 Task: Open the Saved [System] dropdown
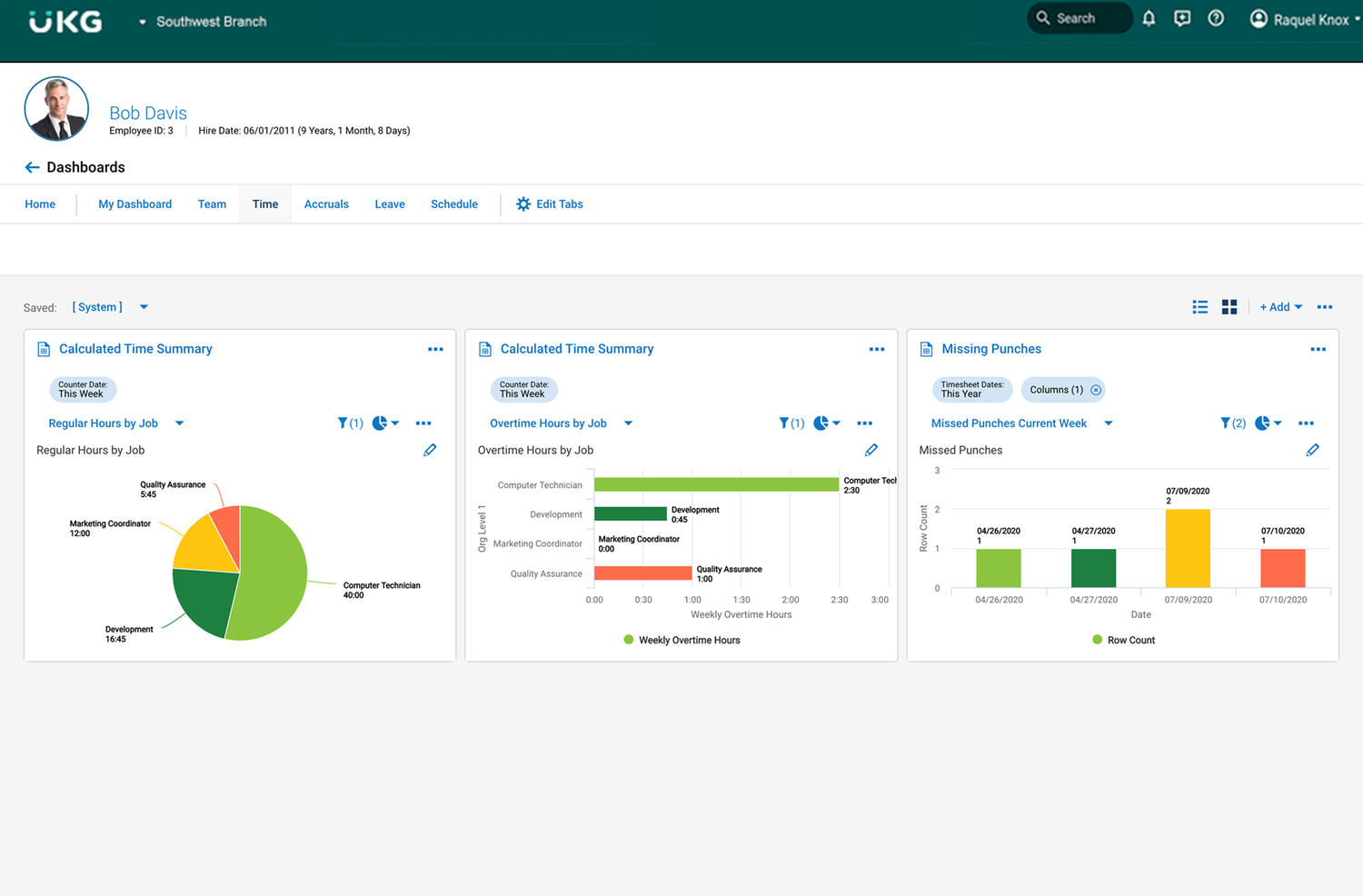(x=144, y=307)
